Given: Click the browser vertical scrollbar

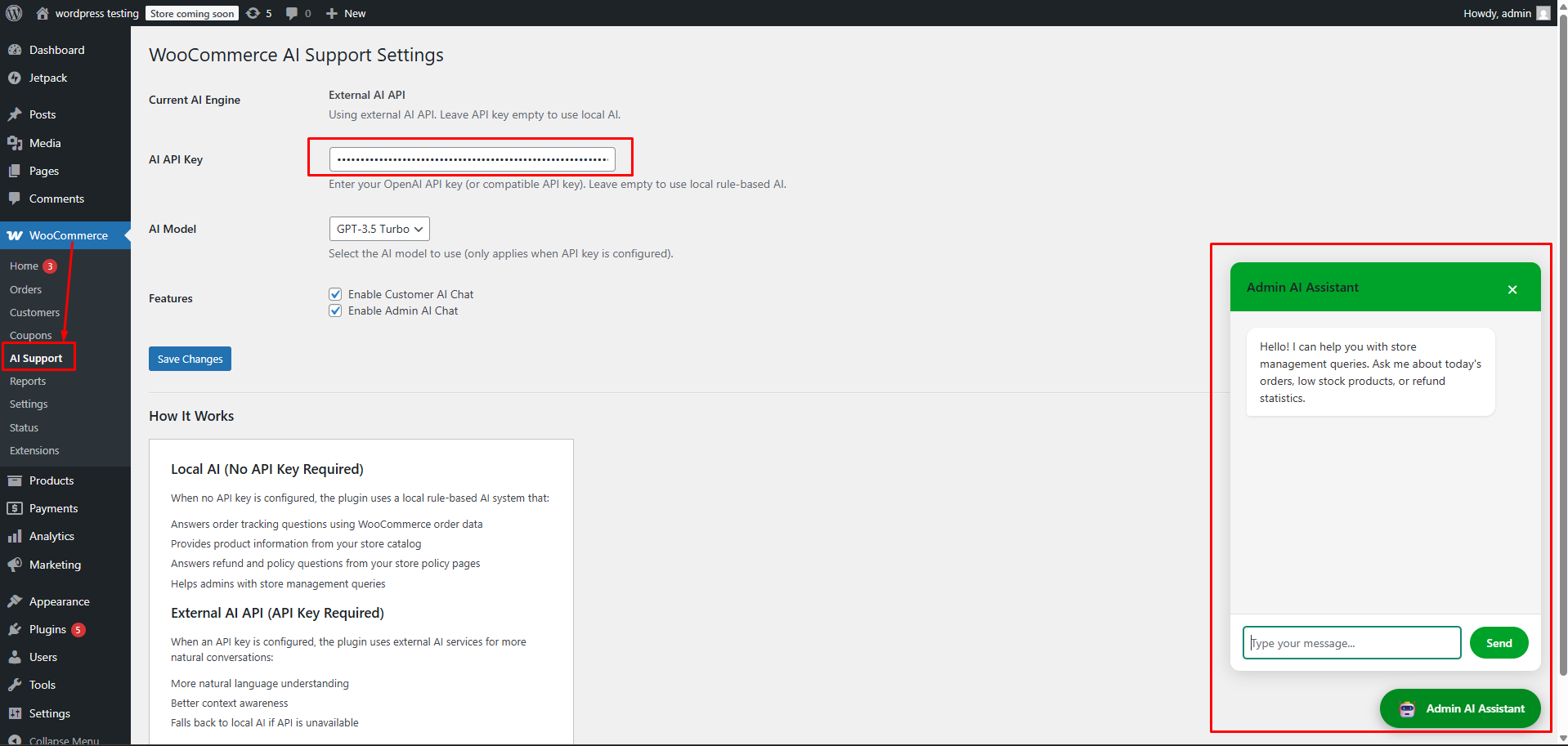Looking at the screenshot, I should [x=1562, y=327].
